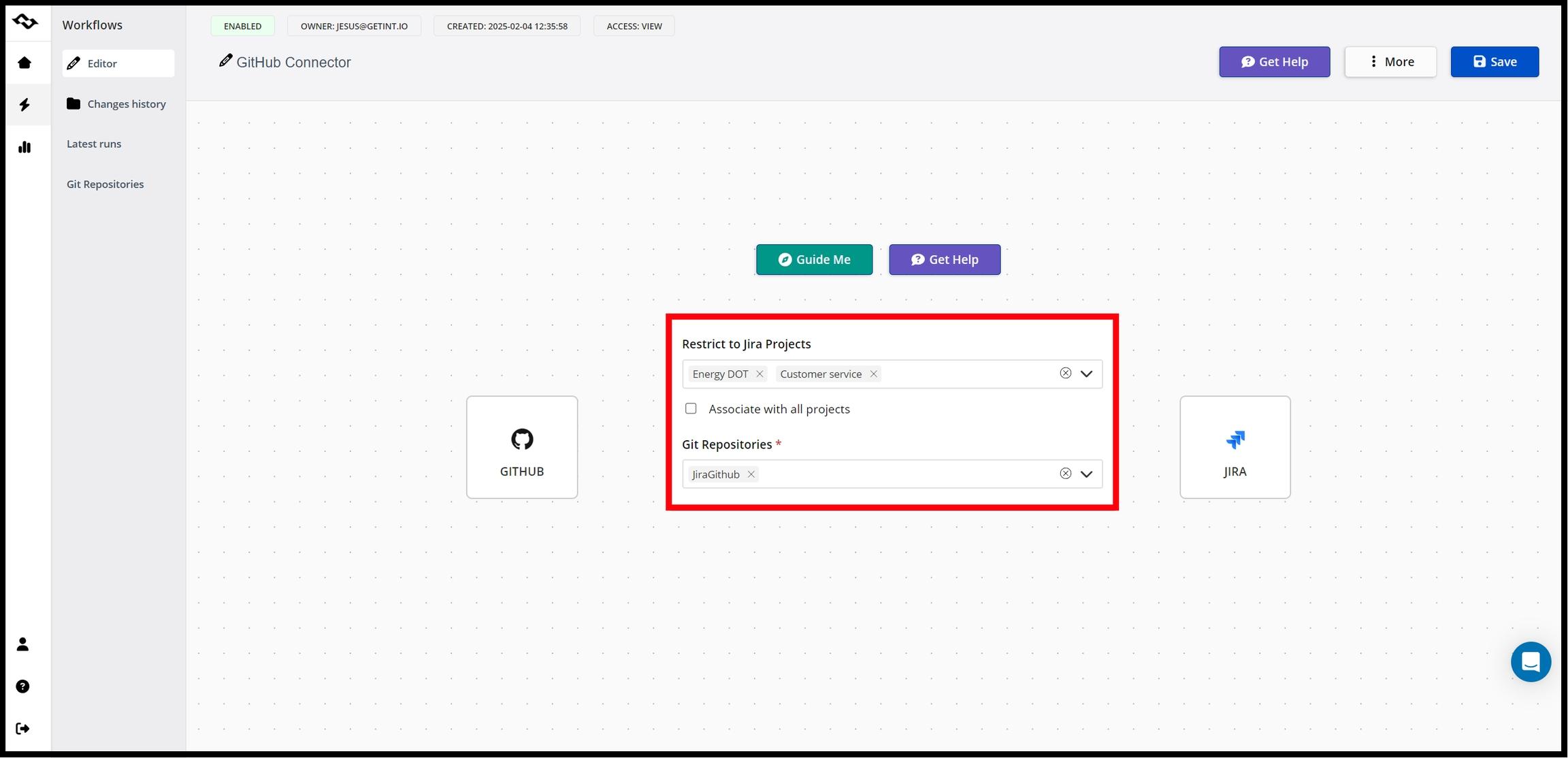Click the logout arrow icon
This screenshot has height=758, width=1568.
pyautogui.click(x=22, y=729)
